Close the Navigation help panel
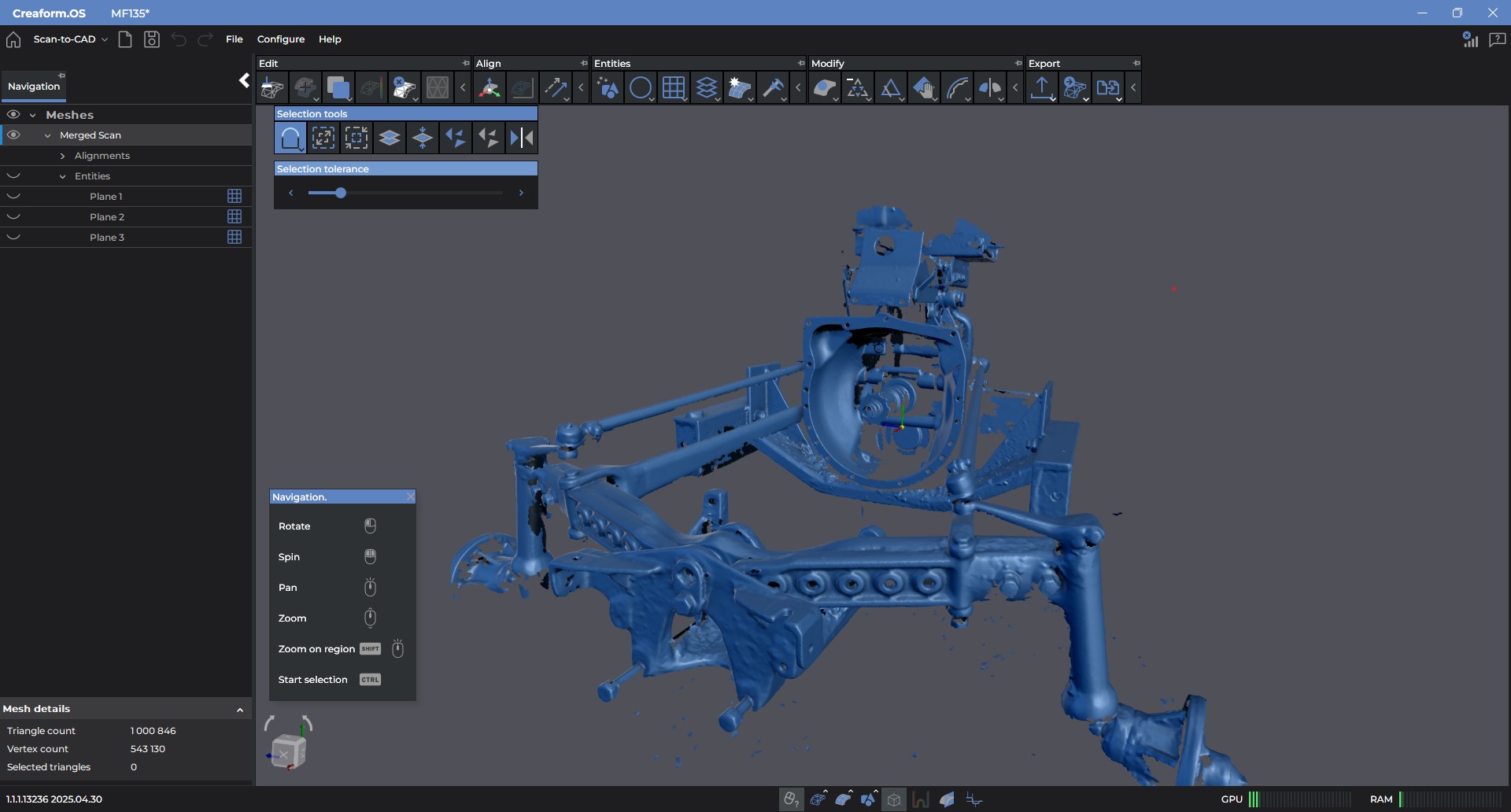1511x812 pixels. pyautogui.click(x=410, y=497)
